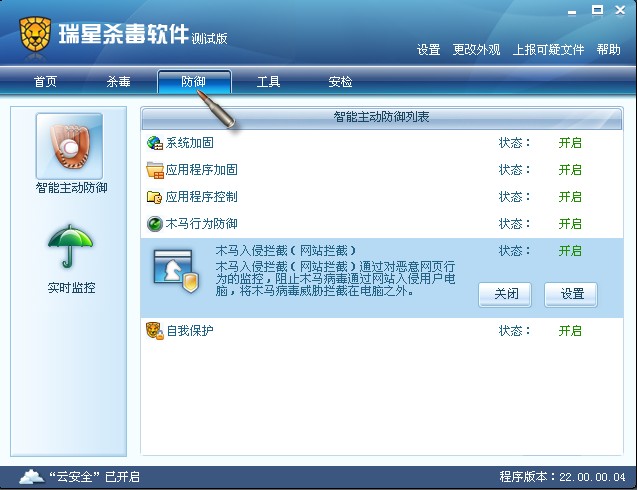This screenshot has width=637, height=490.
Task: Select the 防御 tab
Action: 194,82
